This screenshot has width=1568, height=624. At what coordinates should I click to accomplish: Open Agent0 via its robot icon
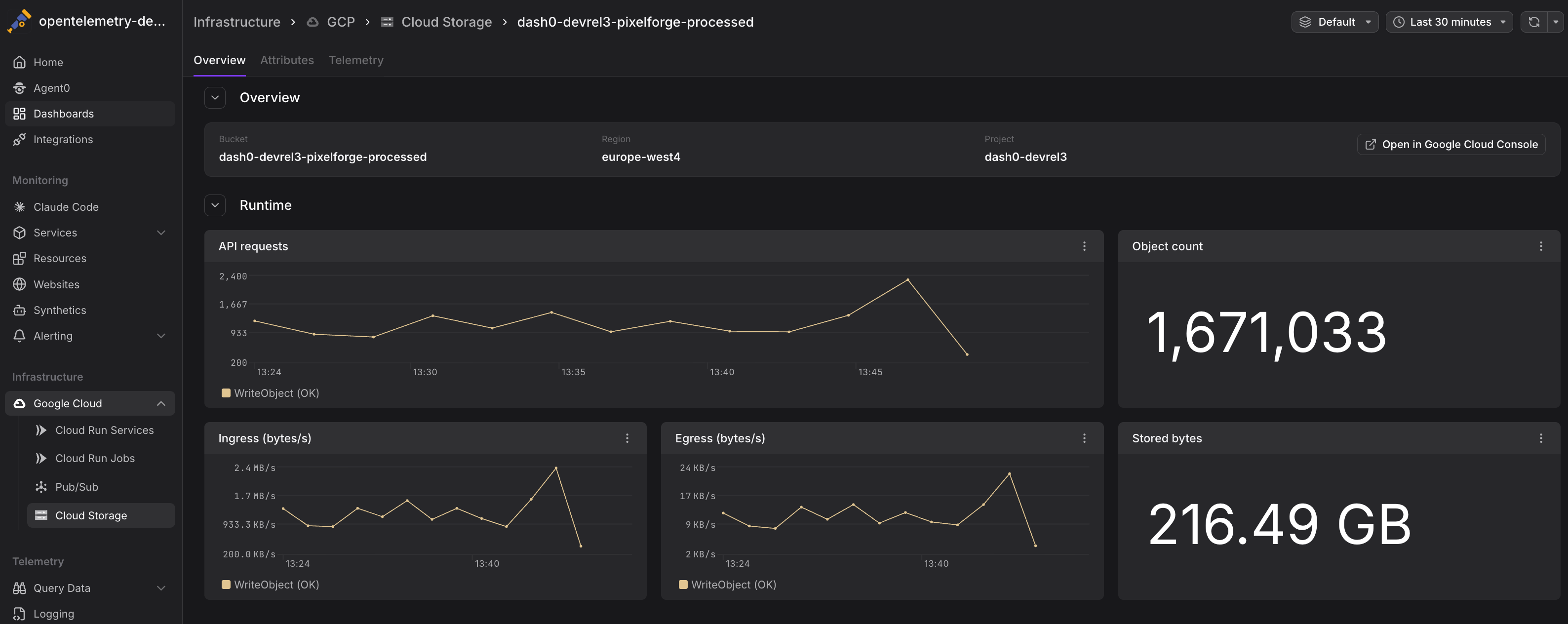(19, 88)
